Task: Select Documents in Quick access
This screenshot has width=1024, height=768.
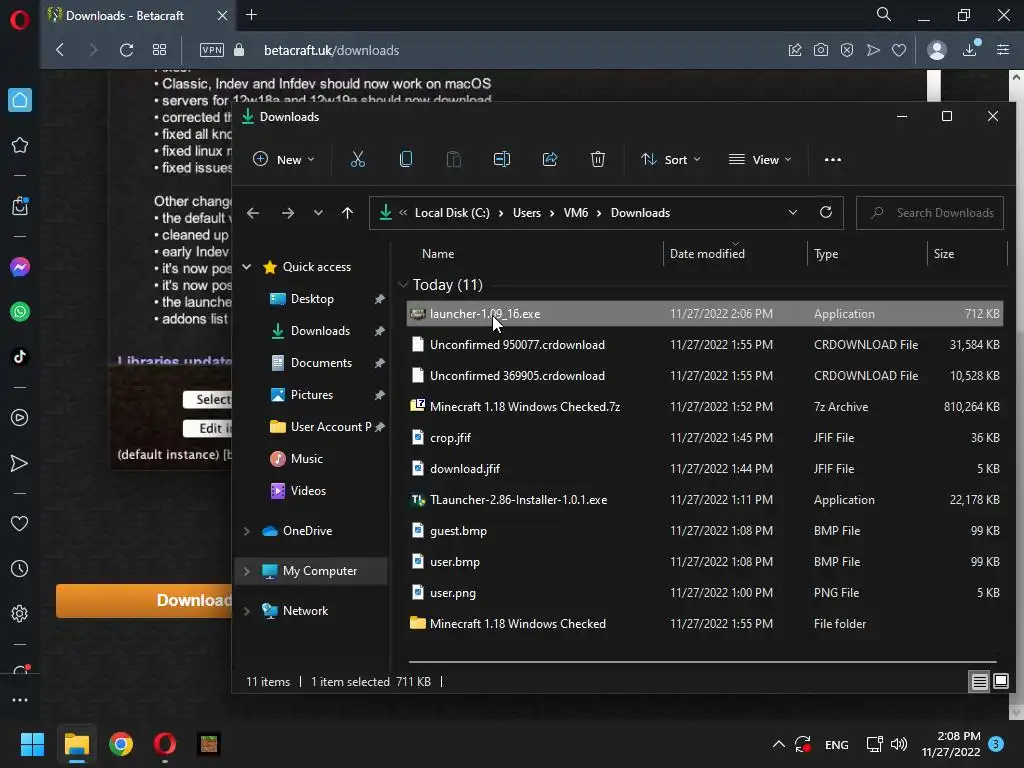Action: [x=321, y=362]
